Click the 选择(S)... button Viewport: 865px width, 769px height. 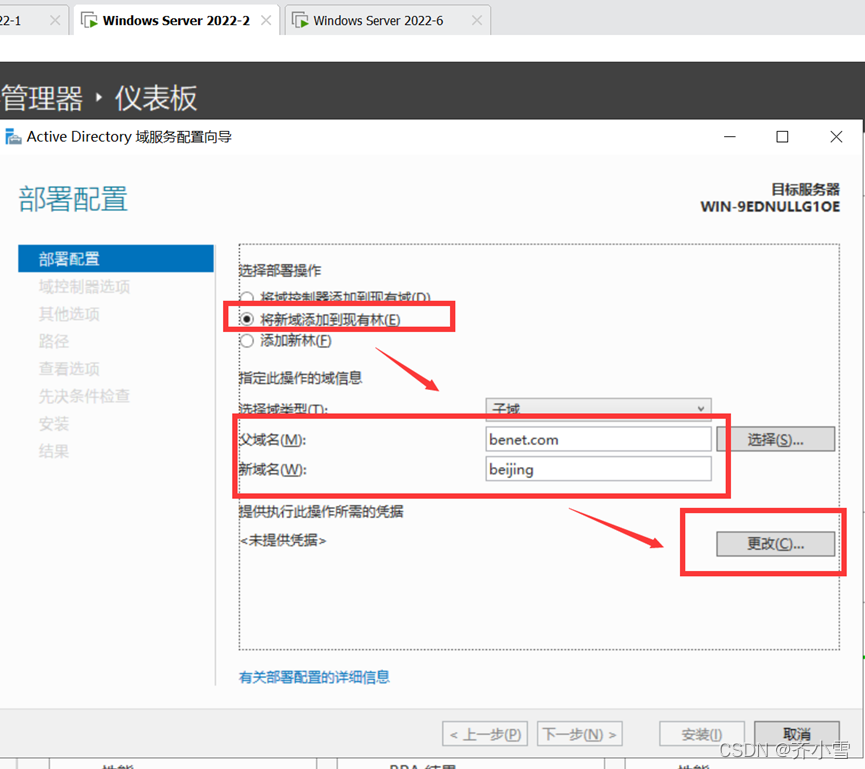(x=775, y=439)
